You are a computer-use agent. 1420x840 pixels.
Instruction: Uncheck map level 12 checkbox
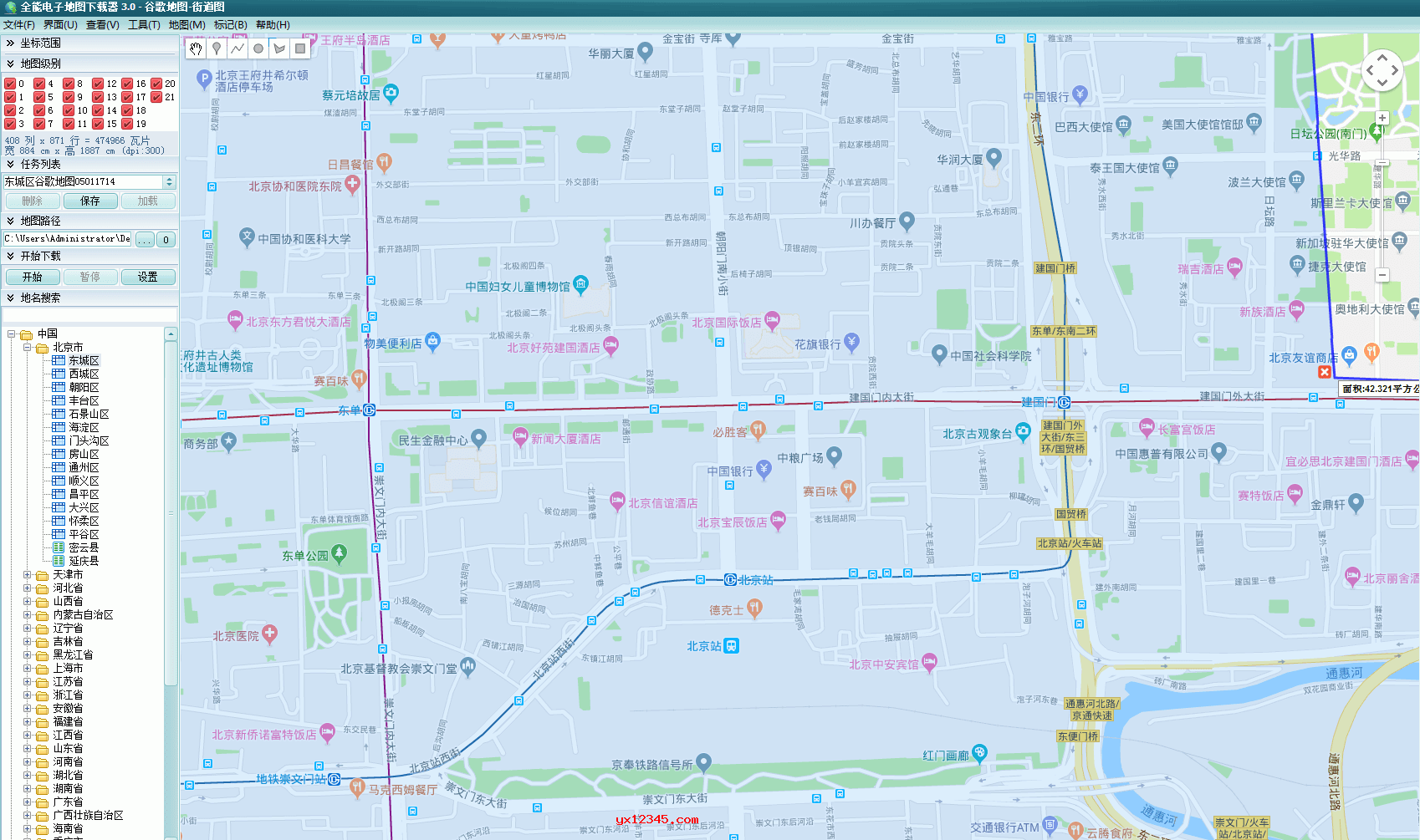98,84
